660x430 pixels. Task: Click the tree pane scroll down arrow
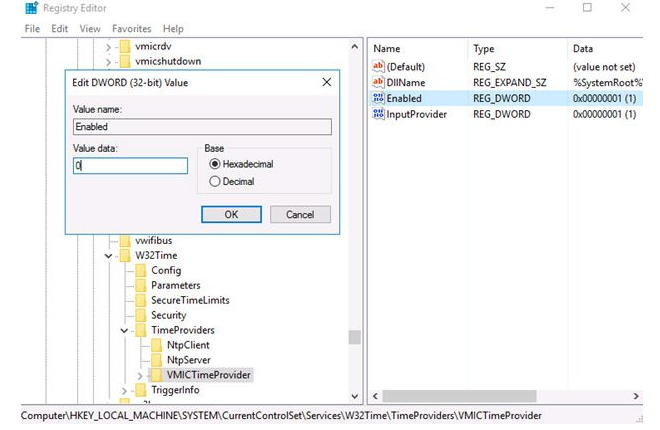click(x=354, y=396)
